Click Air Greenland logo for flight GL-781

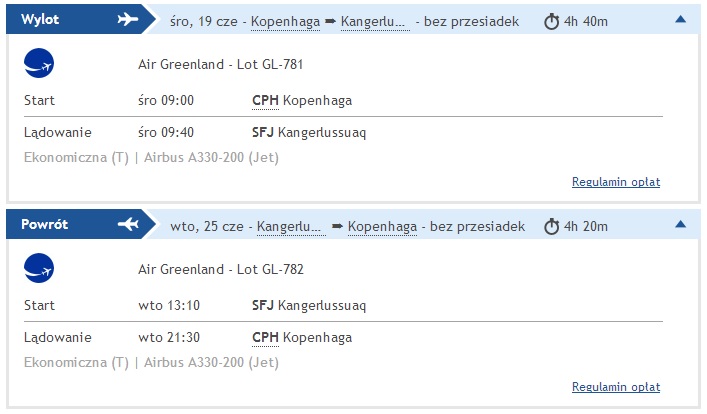click(39, 63)
